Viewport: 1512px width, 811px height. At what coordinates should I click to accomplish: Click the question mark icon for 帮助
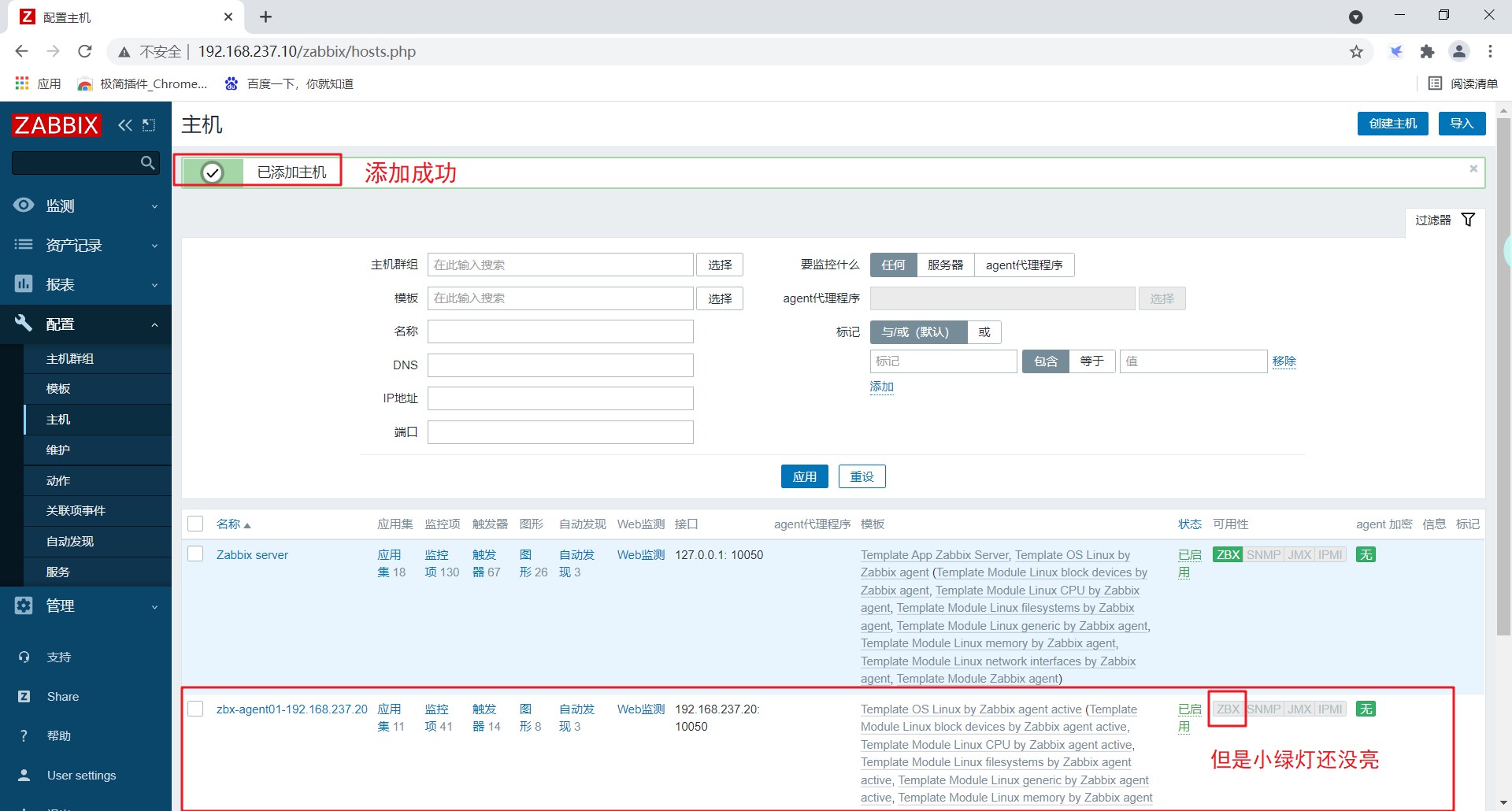click(24, 735)
